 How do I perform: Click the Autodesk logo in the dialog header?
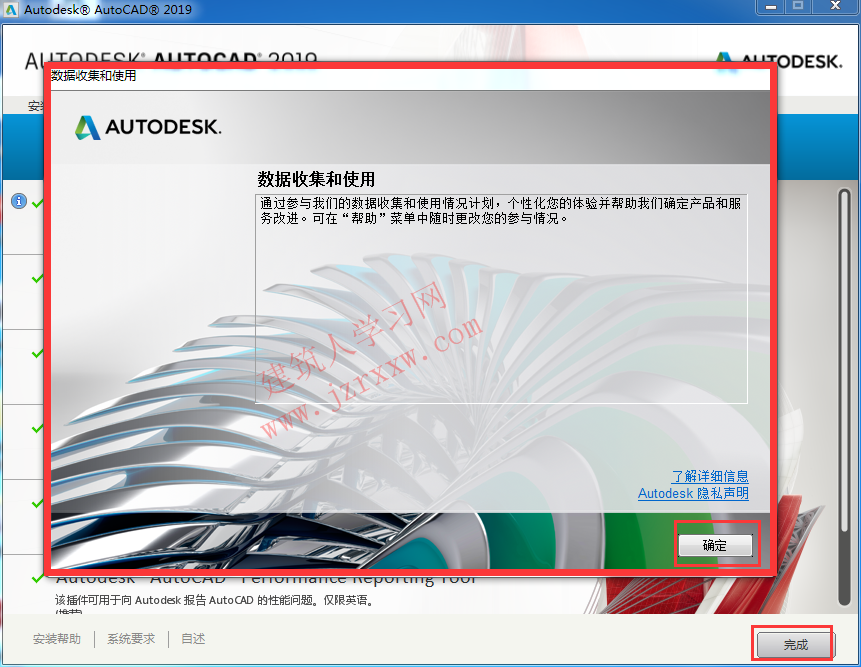(x=148, y=127)
